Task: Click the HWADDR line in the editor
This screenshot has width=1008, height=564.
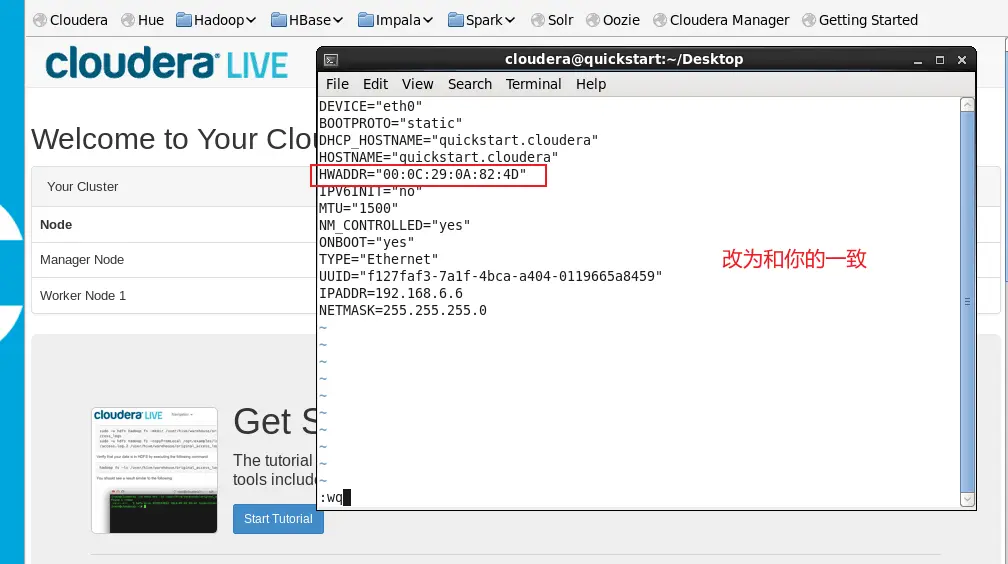Action: [422, 174]
